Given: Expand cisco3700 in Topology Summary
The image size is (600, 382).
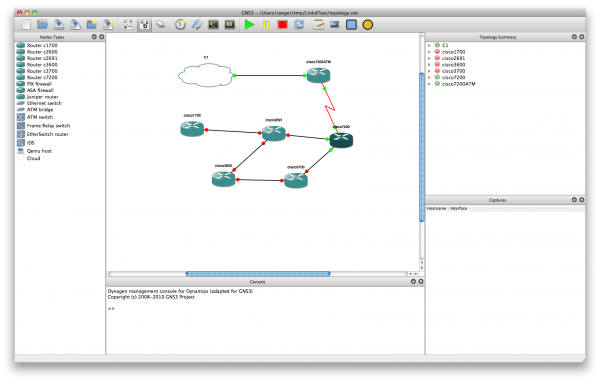Looking at the screenshot, I should click(429, 71).
